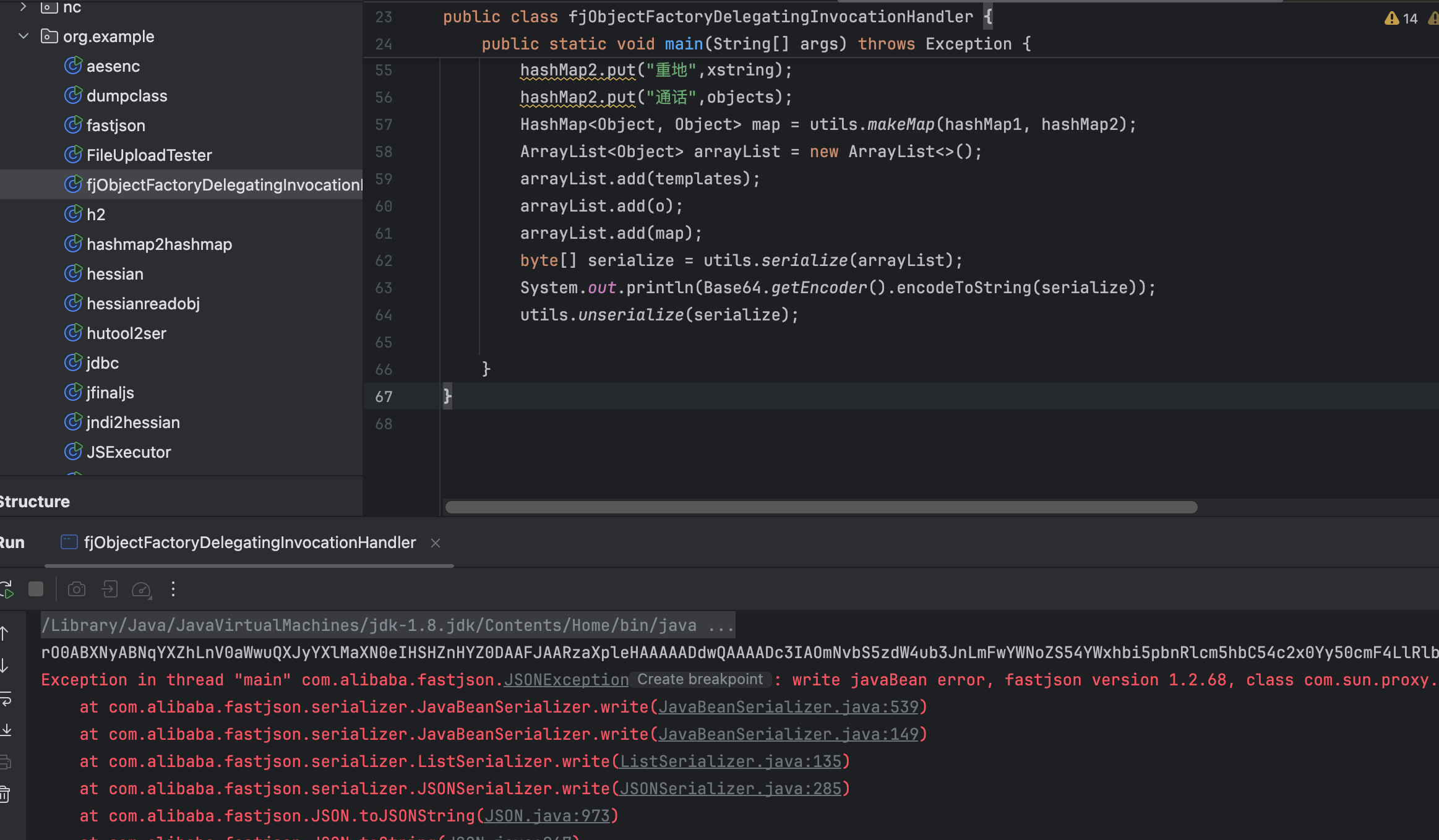
Task: Open the profiler gauge icon
Action: pyautogui.click(x=142, y=589)
